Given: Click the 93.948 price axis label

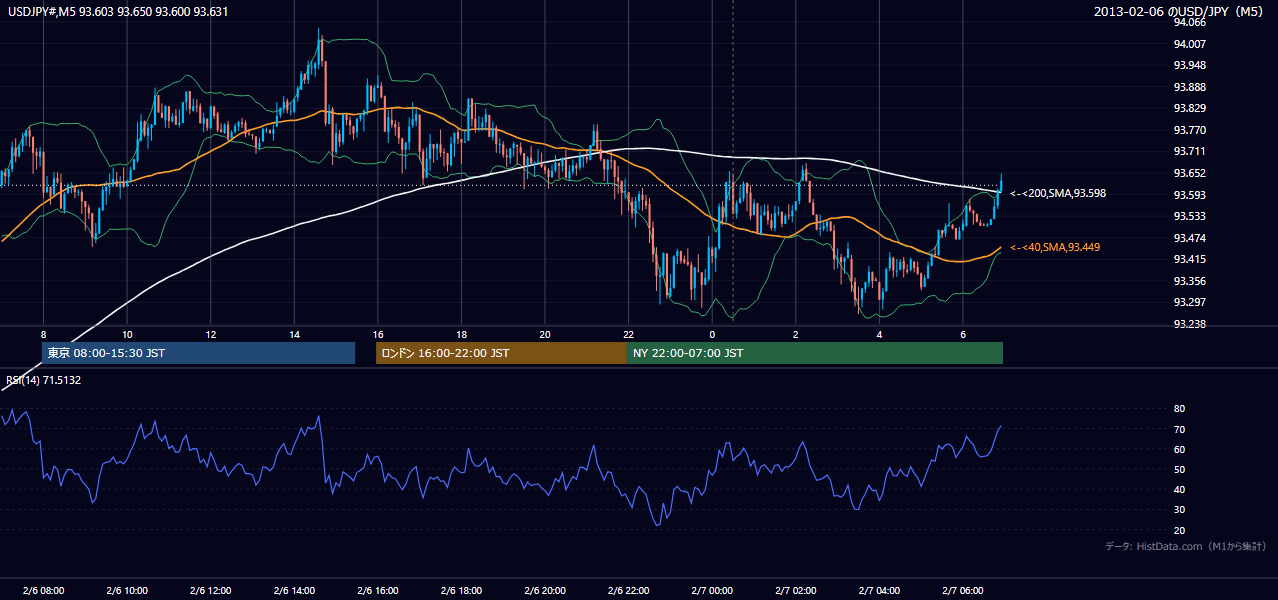Looking at the screenshot, I should (x=1189, y=65).
